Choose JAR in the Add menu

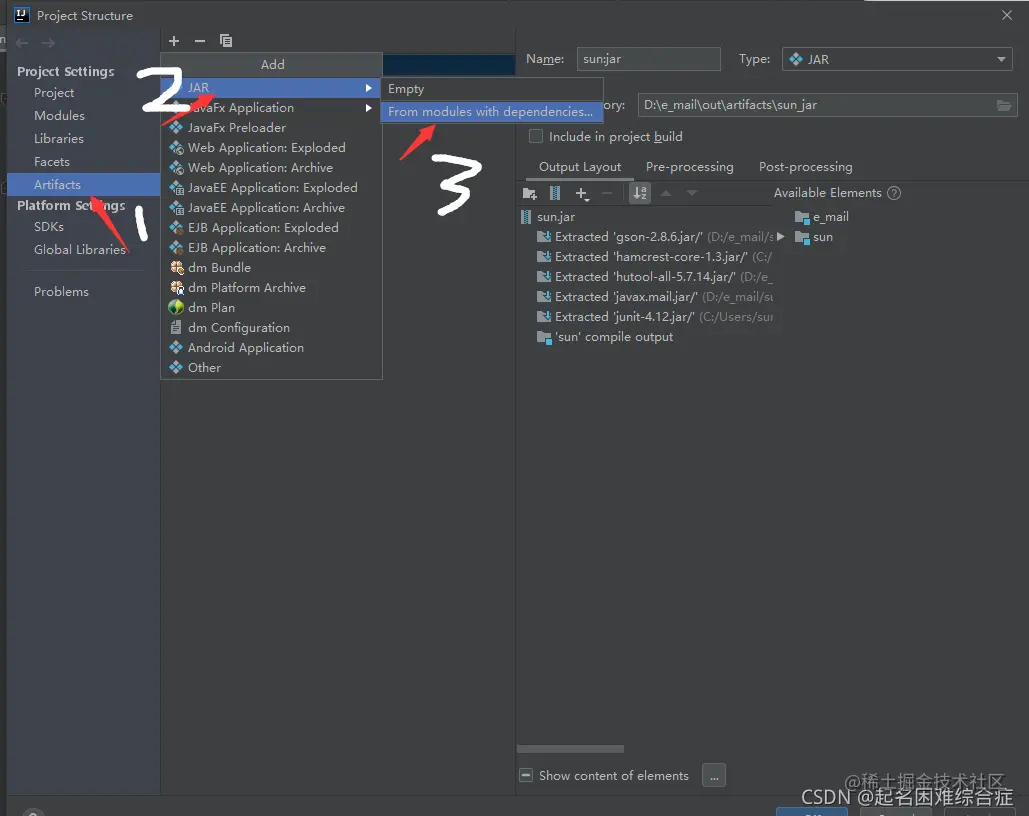pos(271,87)
